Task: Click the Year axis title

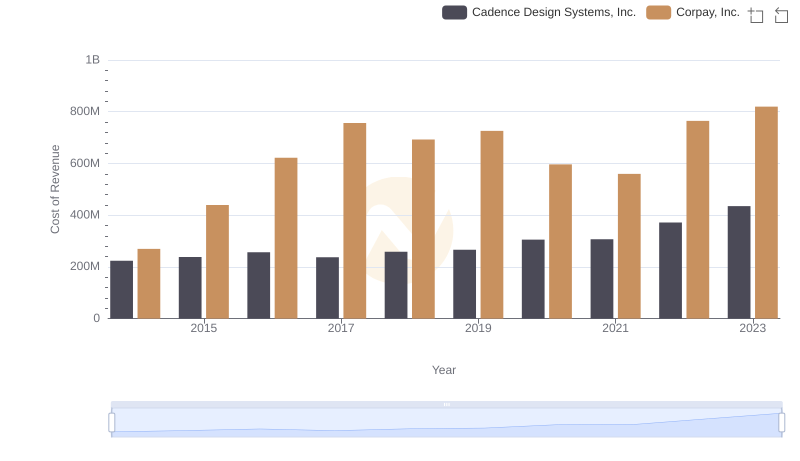Action: point(444,370)
